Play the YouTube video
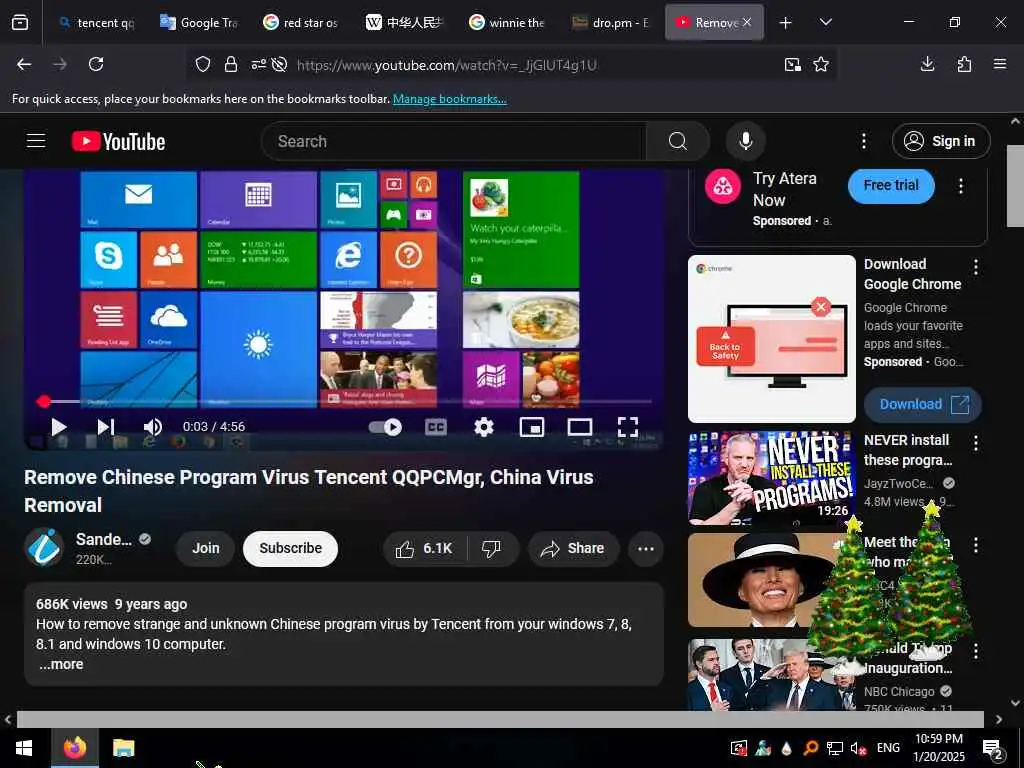Screen dimensions: 1024x768 point(59,427)
